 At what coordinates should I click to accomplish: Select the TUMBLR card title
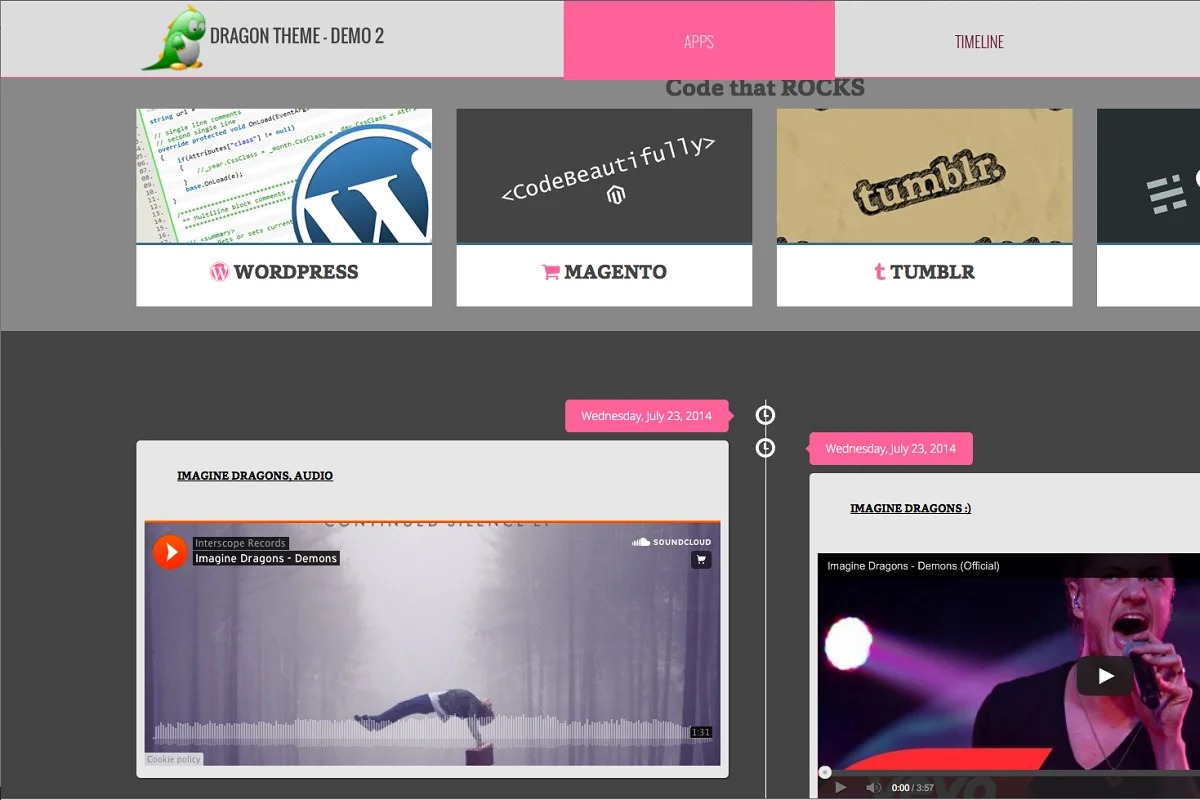coord(924,272)
